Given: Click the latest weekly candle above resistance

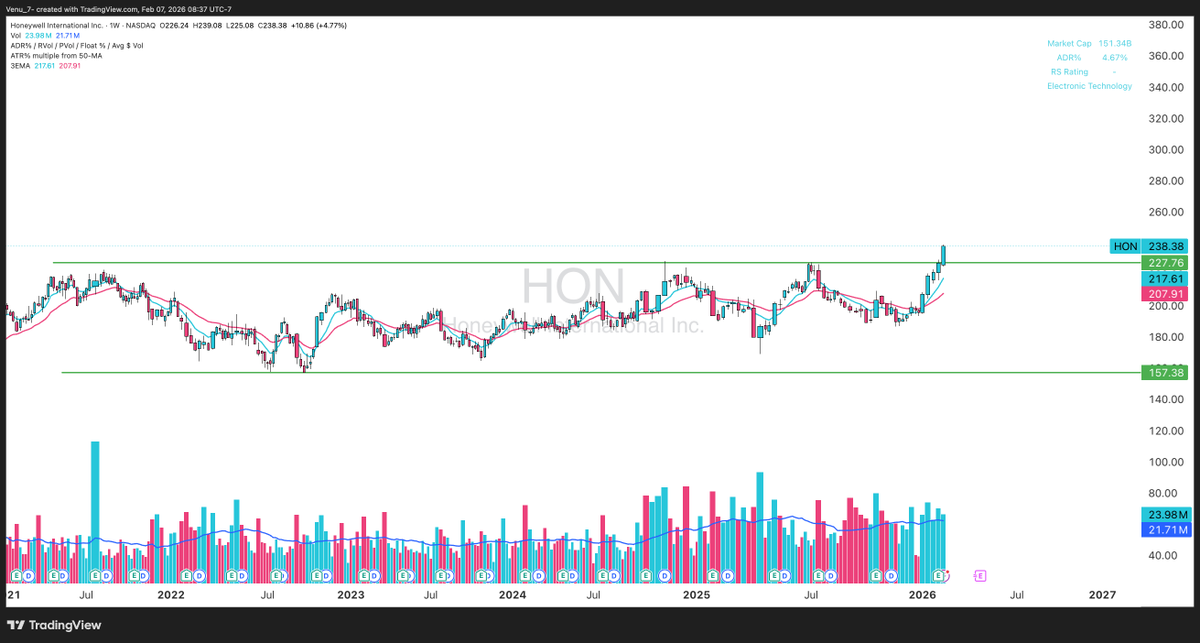Looking at the screenshot, I should 944,254.
